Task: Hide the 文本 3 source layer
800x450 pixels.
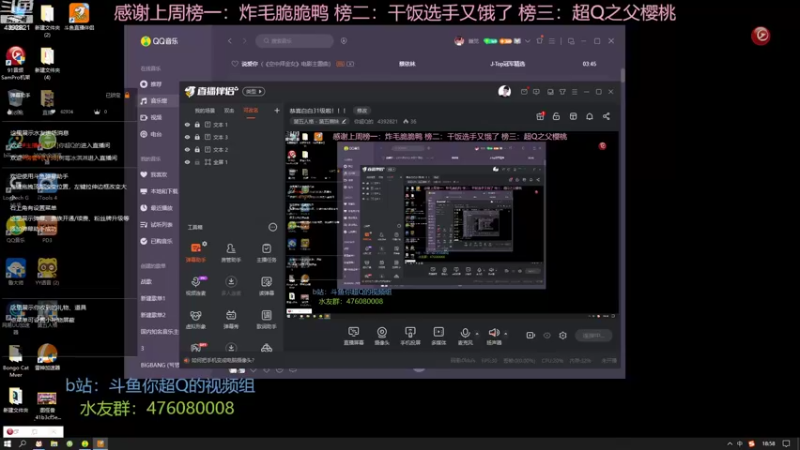Action: pos(187,137)
